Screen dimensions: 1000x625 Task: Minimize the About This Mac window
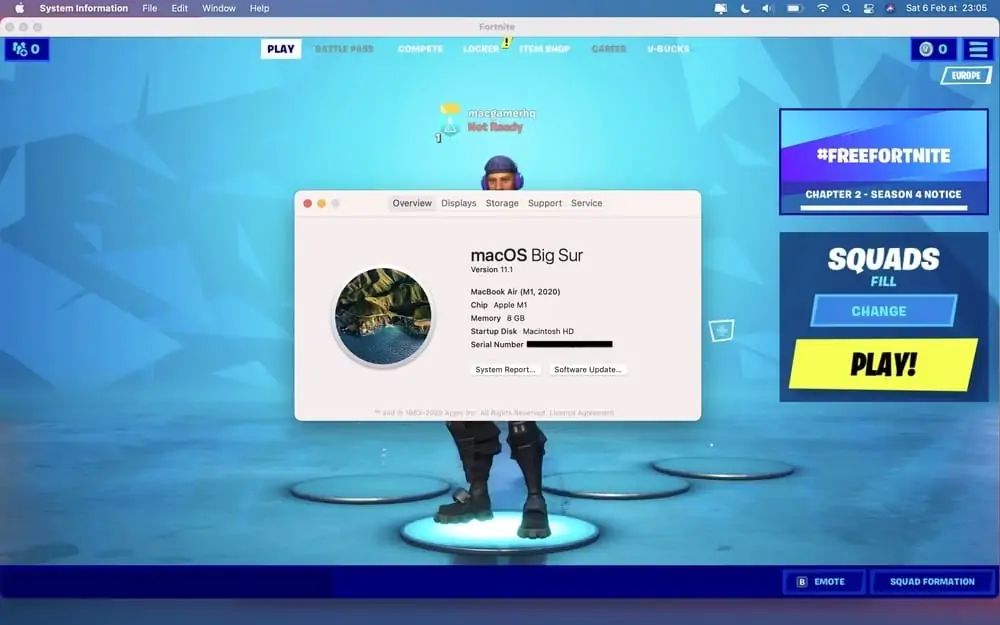[x=321, y=203]
